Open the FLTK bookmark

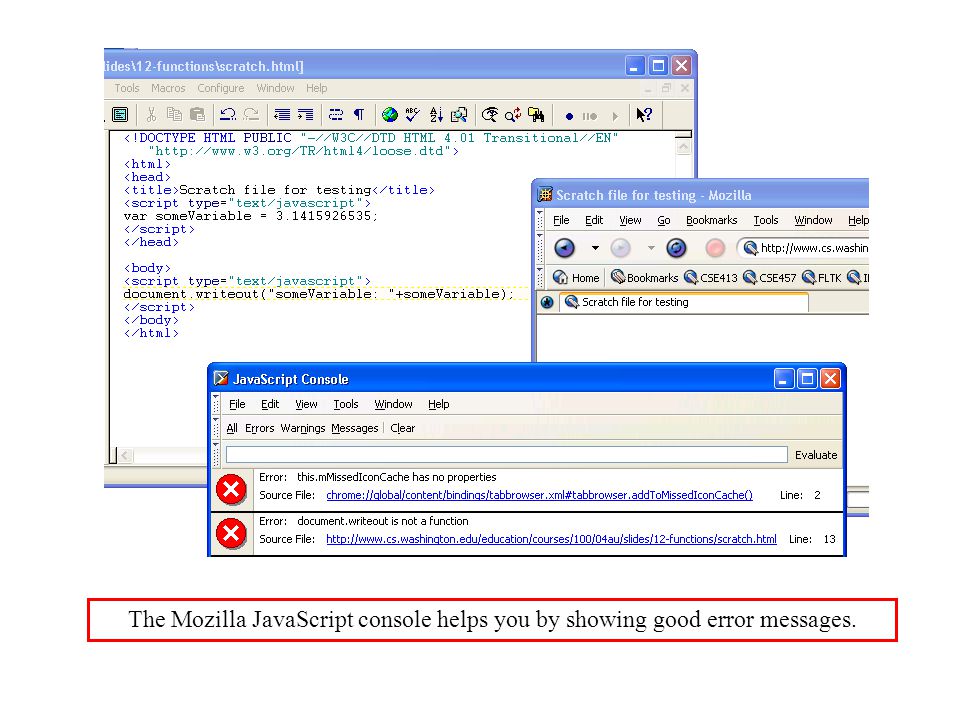(822, 278)
